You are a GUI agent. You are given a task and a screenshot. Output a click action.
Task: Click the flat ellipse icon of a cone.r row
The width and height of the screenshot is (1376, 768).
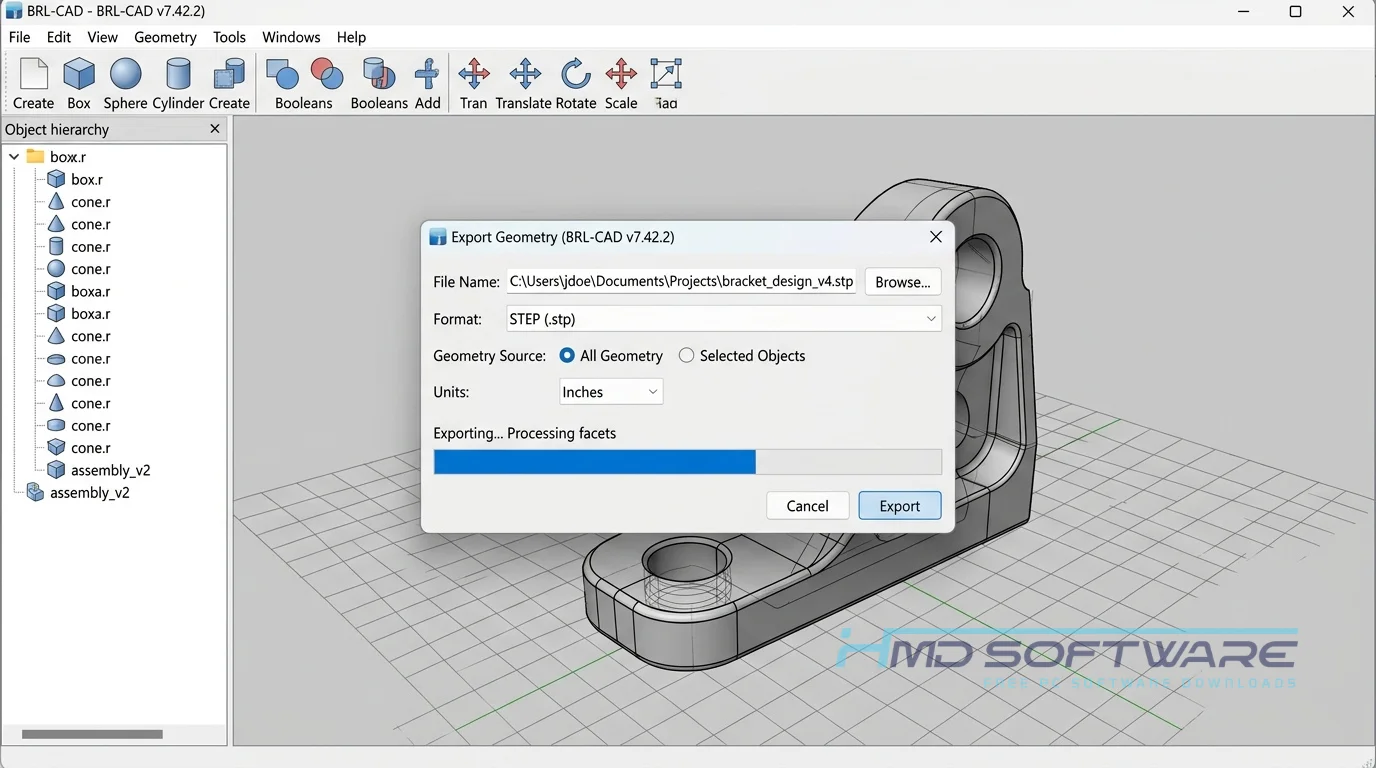(x=56, y=358)
